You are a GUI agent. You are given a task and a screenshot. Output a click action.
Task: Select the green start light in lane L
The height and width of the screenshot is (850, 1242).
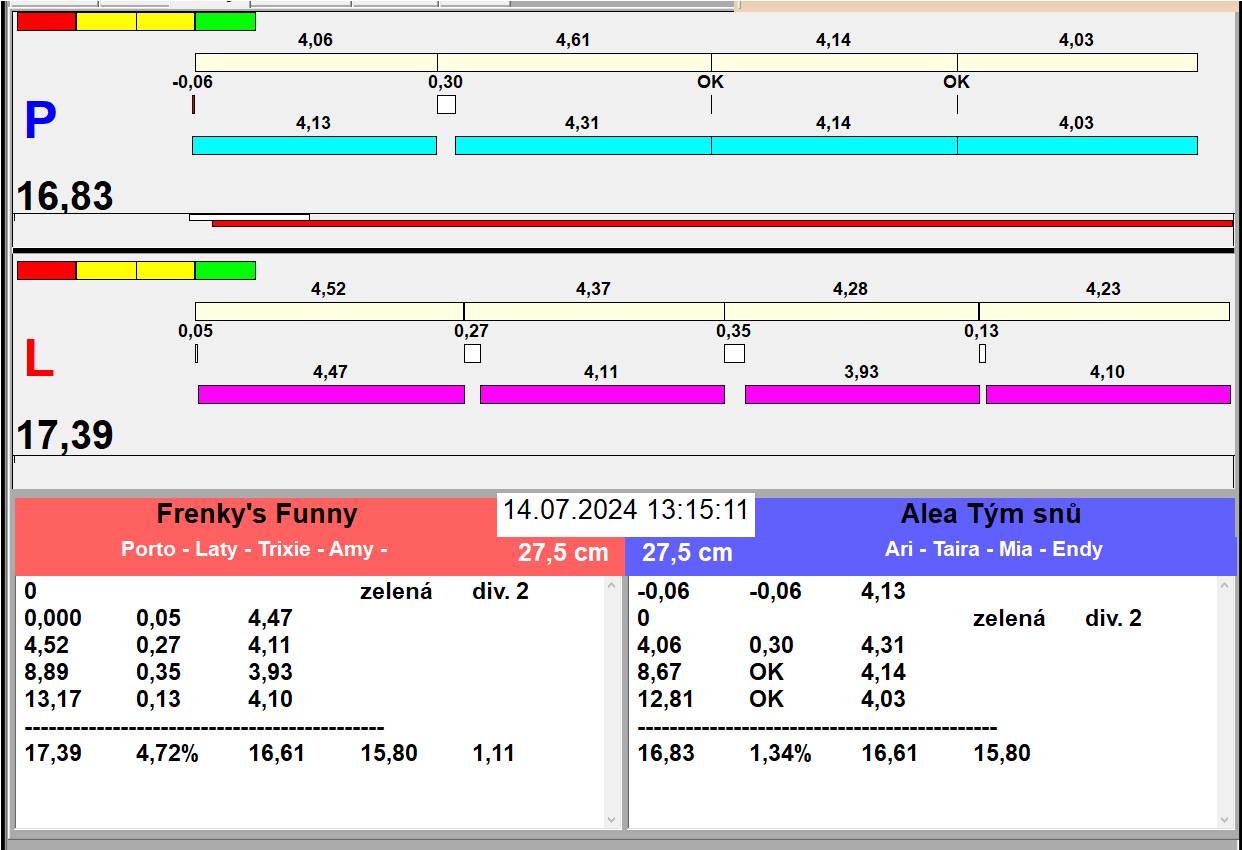225,270
